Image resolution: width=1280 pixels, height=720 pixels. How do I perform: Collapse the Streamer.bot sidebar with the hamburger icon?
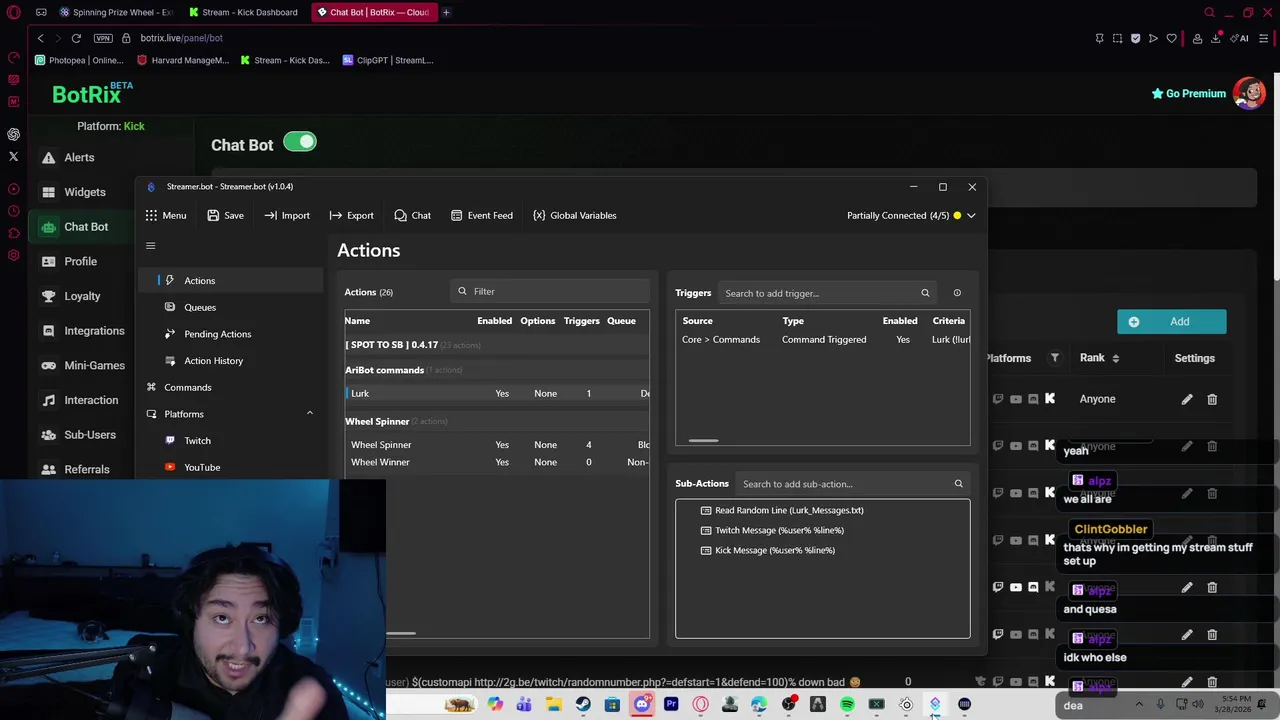151,245
